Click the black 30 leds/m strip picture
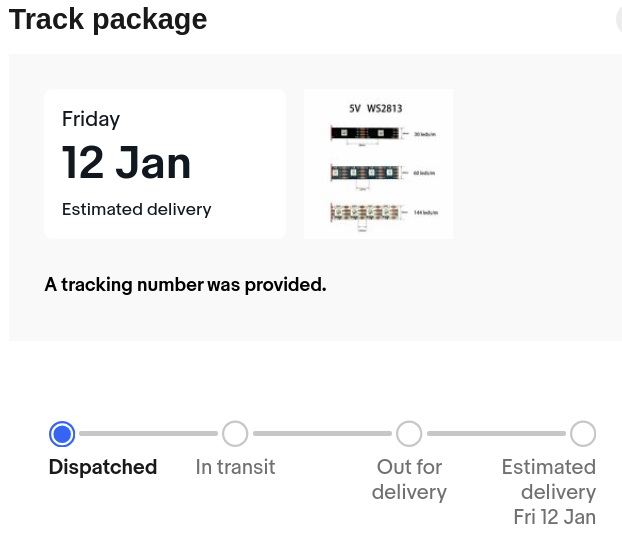Image resolution: width=622 pixels, height=553 pixels. click(x=365, y=133)
